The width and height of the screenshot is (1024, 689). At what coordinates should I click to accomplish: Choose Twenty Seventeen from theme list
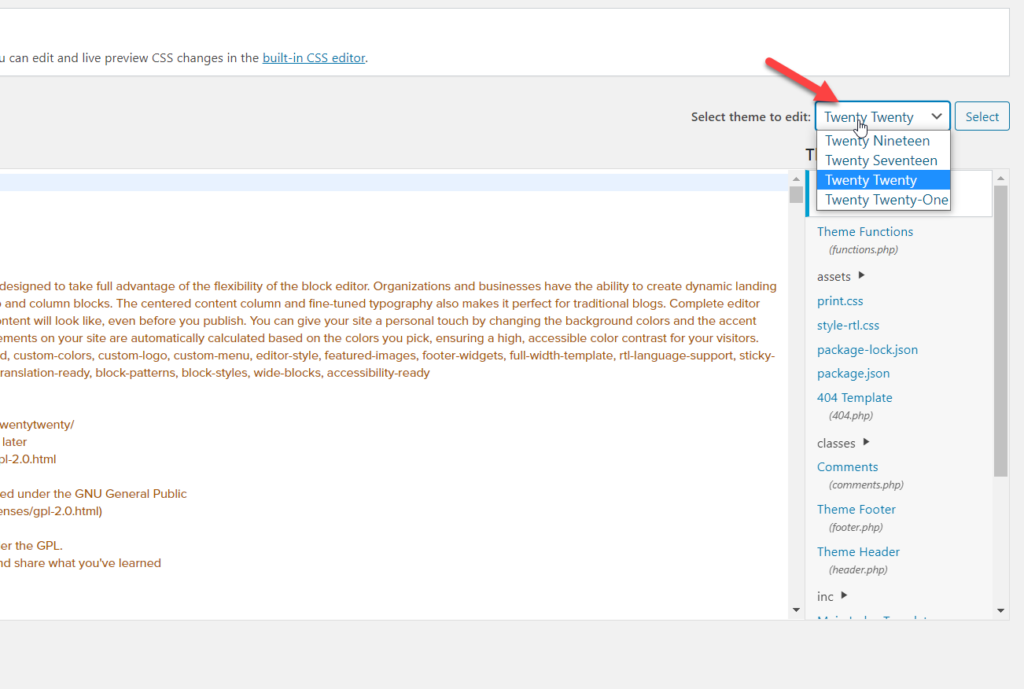[x=884, y=160]
